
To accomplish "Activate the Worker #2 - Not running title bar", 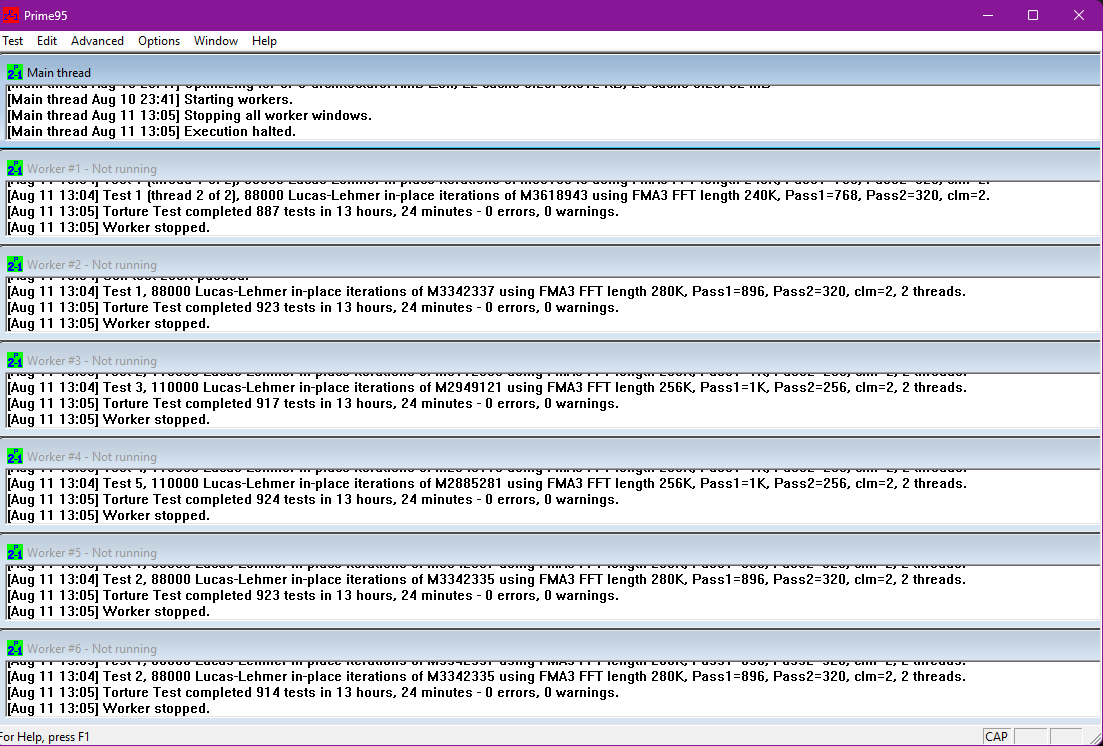I will click(x=550, y=264).
